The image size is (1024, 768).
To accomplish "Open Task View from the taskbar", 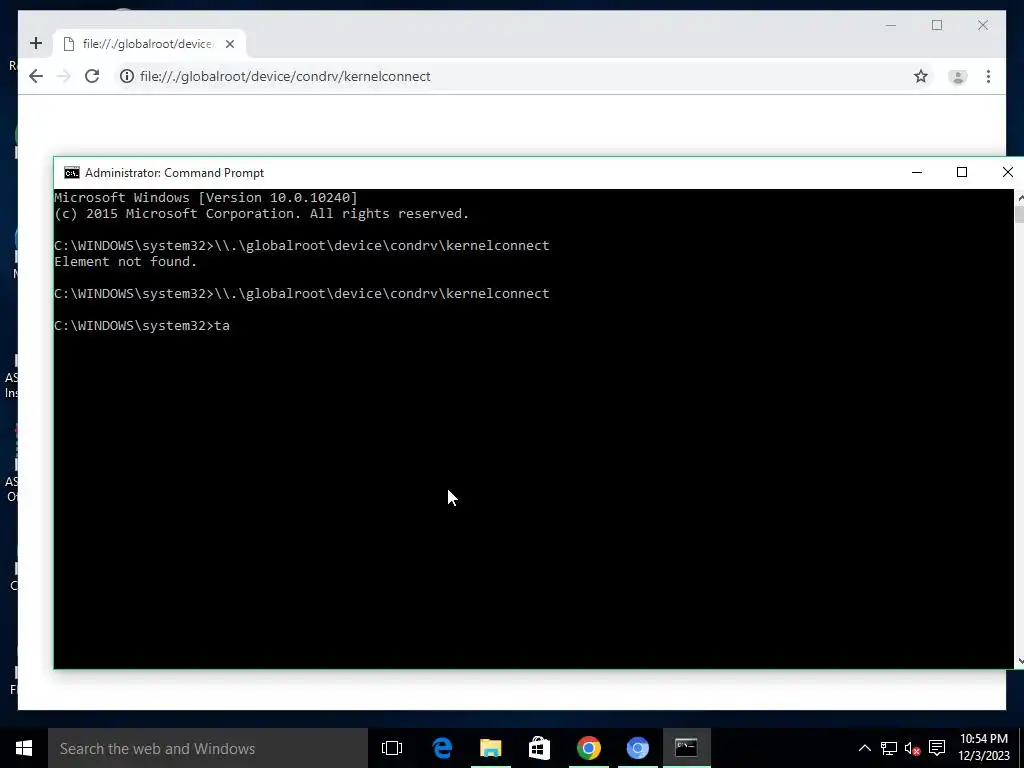I will [x=392, y=748].
